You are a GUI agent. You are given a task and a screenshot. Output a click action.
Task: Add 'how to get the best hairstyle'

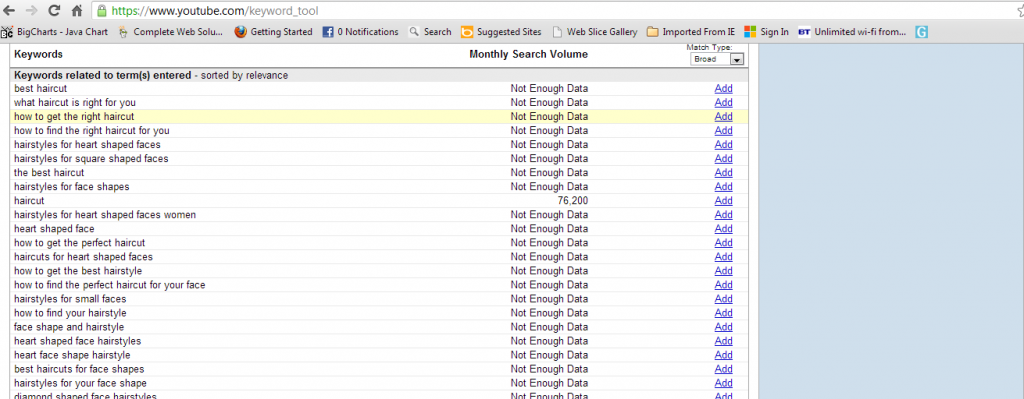[x=724, y=271]
